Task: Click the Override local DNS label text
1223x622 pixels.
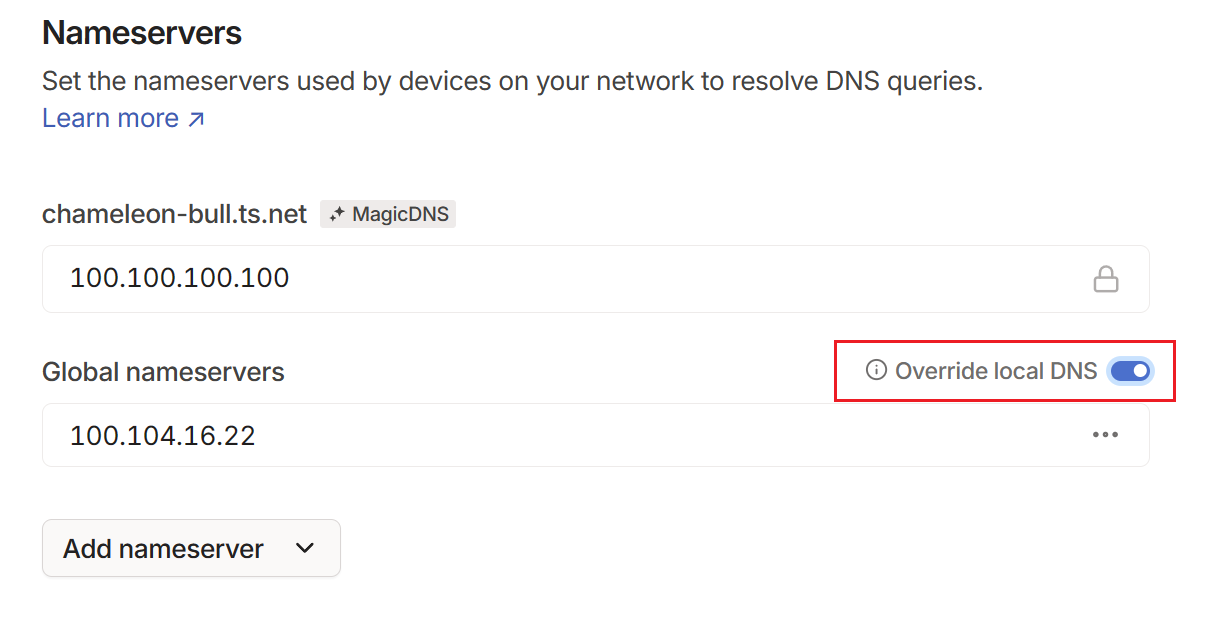Action: 996,371
